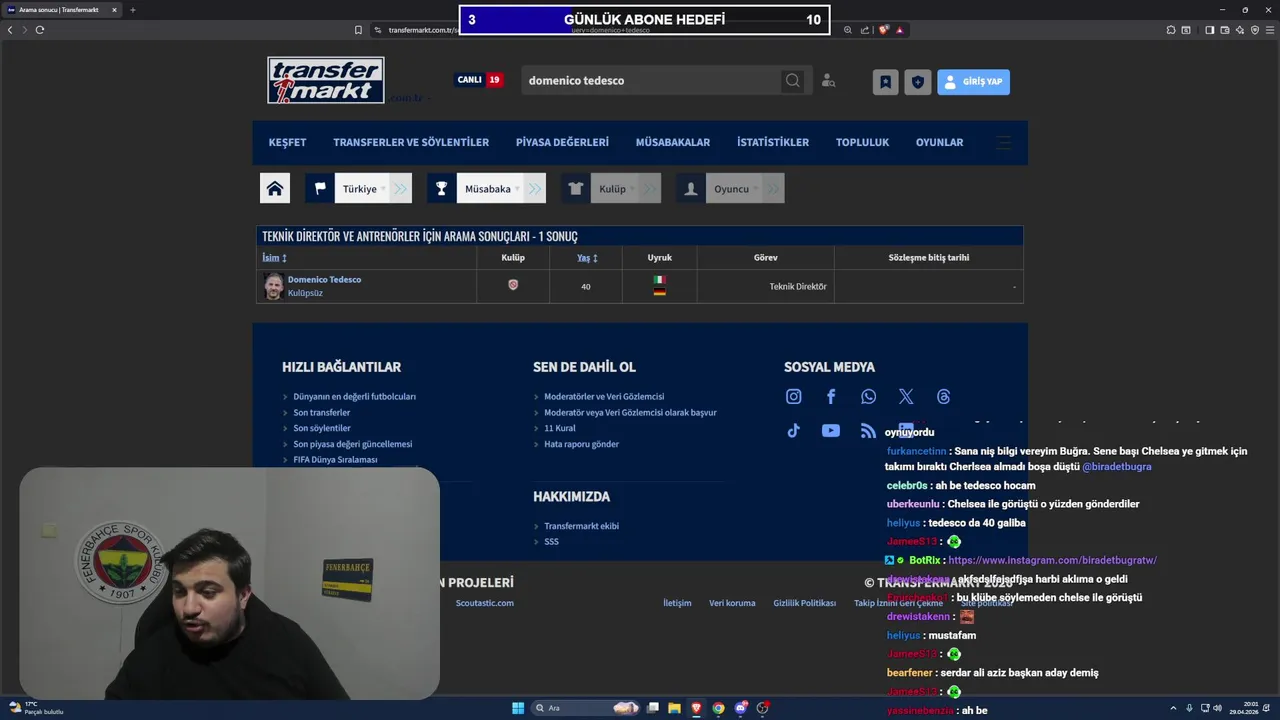Open TRANSFERLER VE SÖYLENTİLER menu
1280x720 pixels.
click(x=411, y=142)
